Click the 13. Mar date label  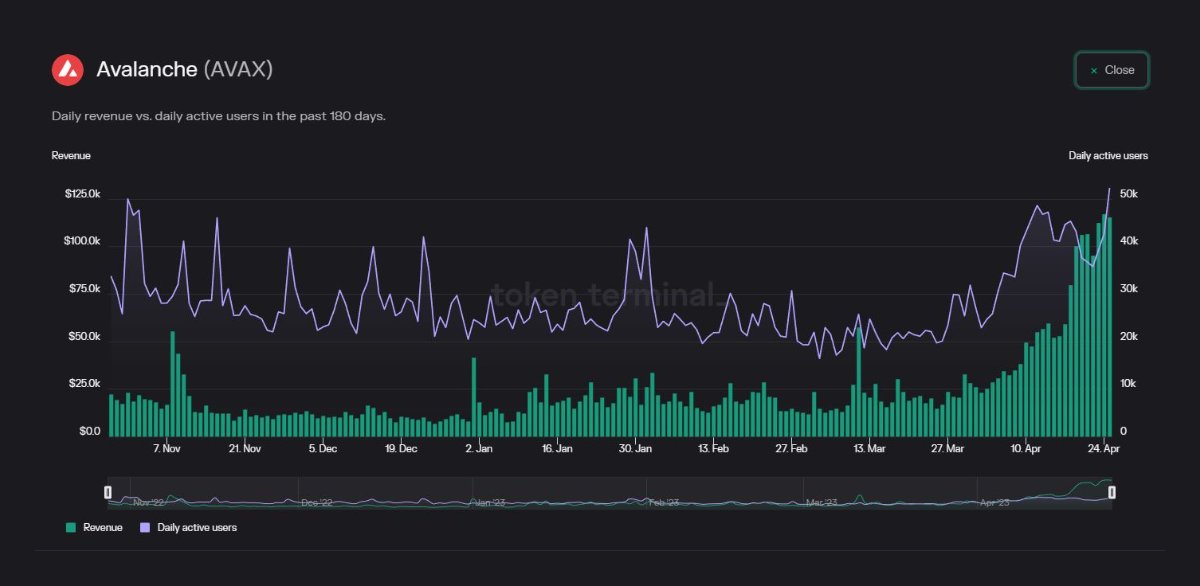tap(869, 450)
